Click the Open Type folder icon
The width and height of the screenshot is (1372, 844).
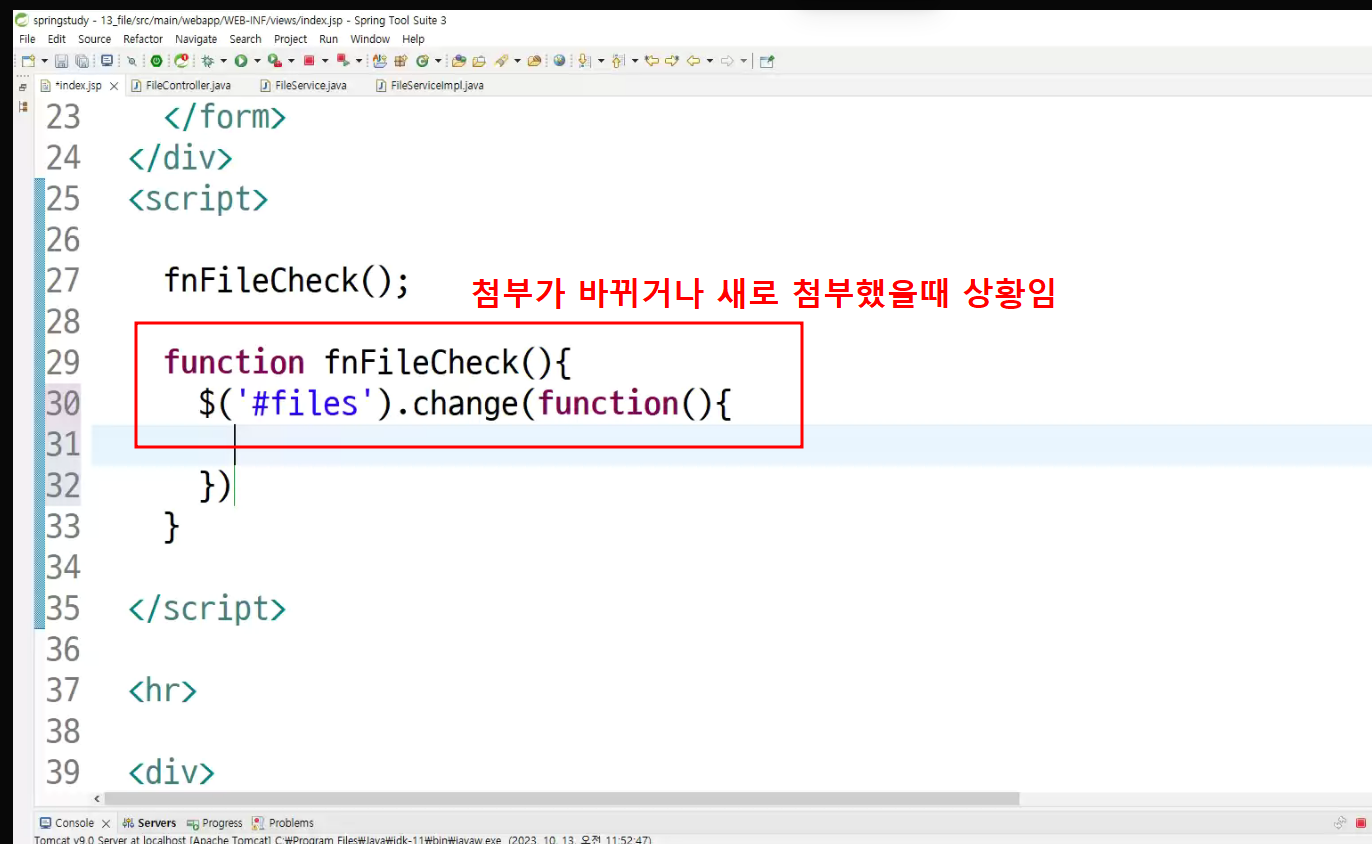pyautogui.click(x=459, y=61)
